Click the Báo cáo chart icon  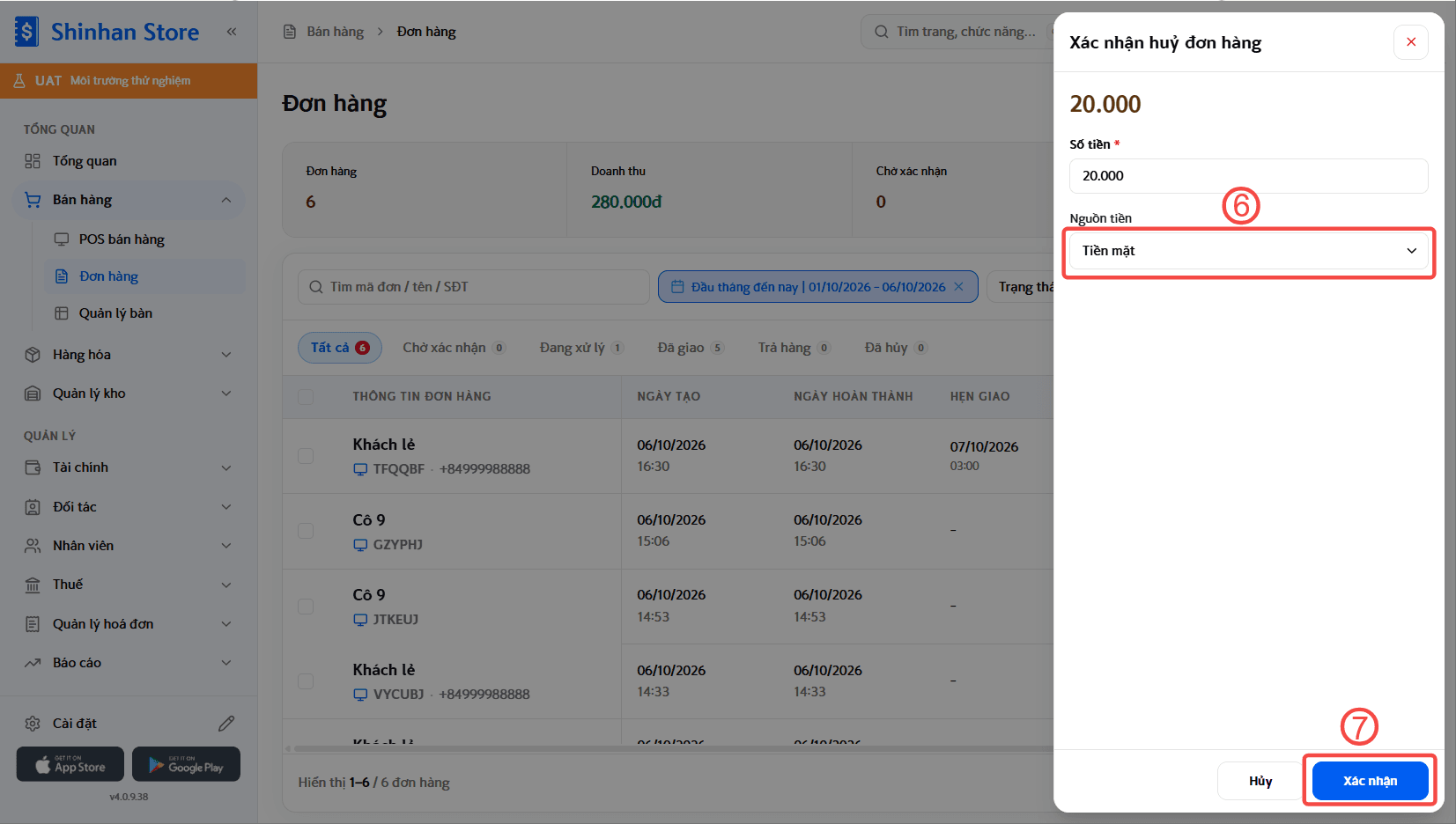click(33, 663)
